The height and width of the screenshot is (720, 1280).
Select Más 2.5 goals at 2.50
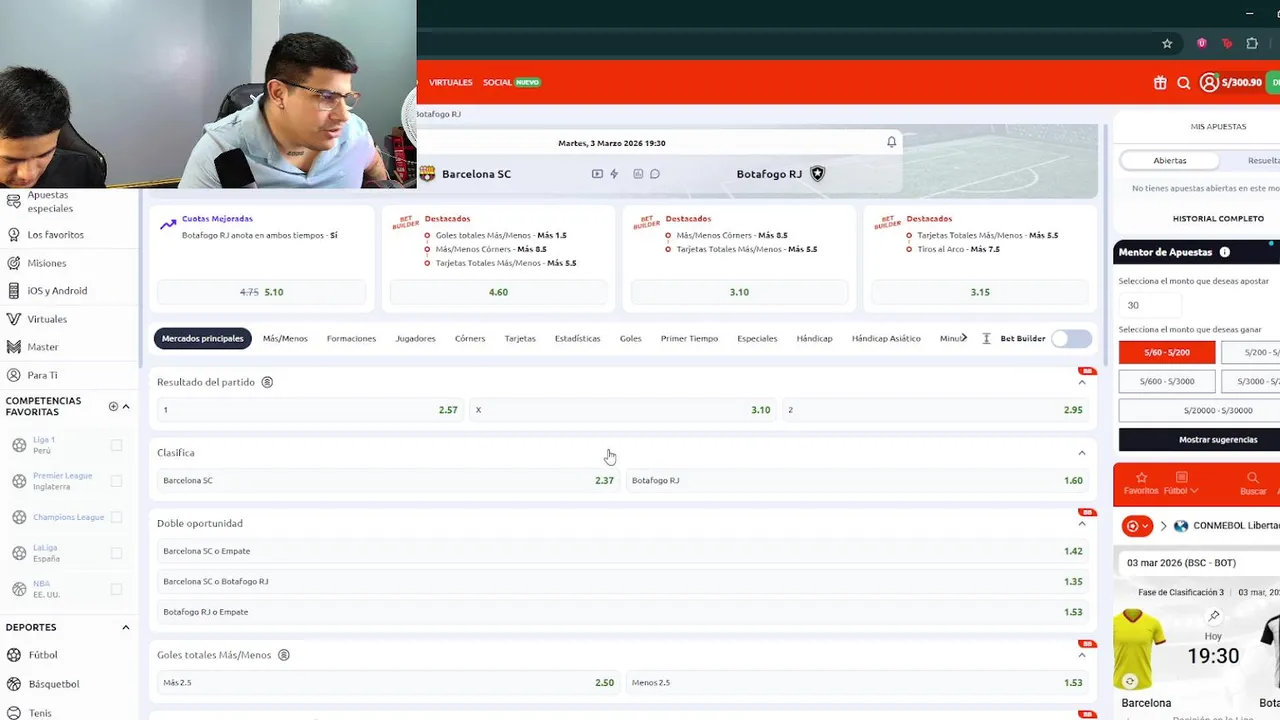tap(388, 683)
